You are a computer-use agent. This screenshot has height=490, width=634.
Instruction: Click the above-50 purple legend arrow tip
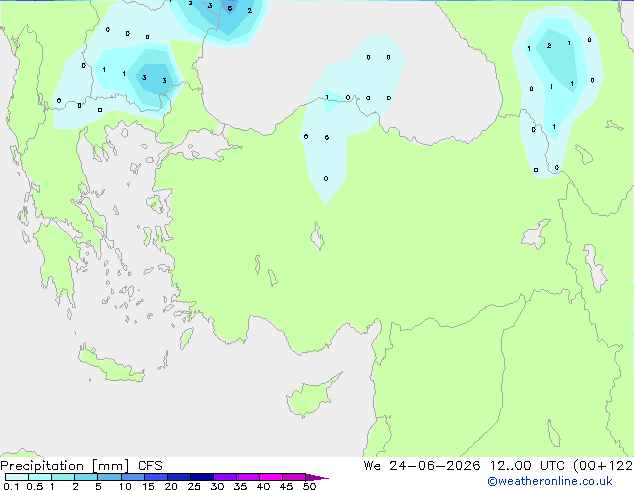(x=317, y=477)
